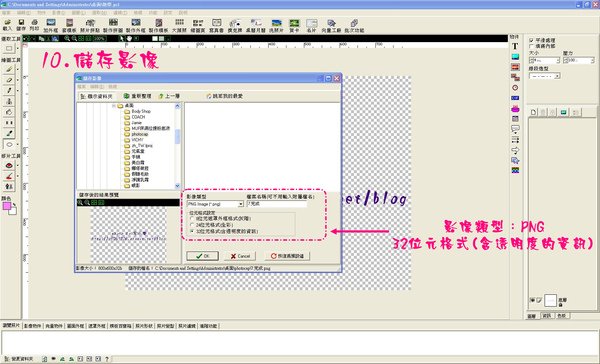This screenshot has width=600, height=364.
Task: Click the 大小 size spinner arrows
Action: tap(558, 60)
